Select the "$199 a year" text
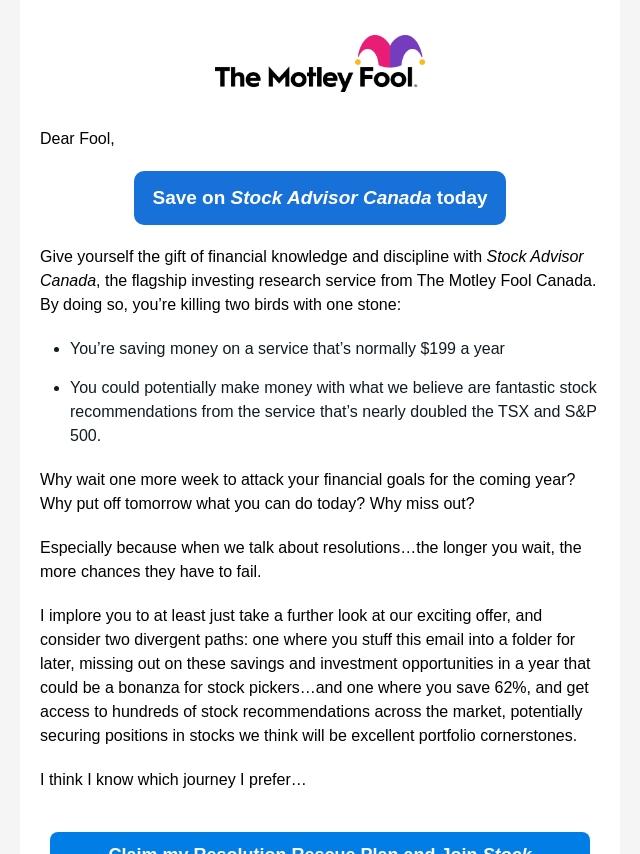Screen dimensions: 640x854 pos(462,349)
